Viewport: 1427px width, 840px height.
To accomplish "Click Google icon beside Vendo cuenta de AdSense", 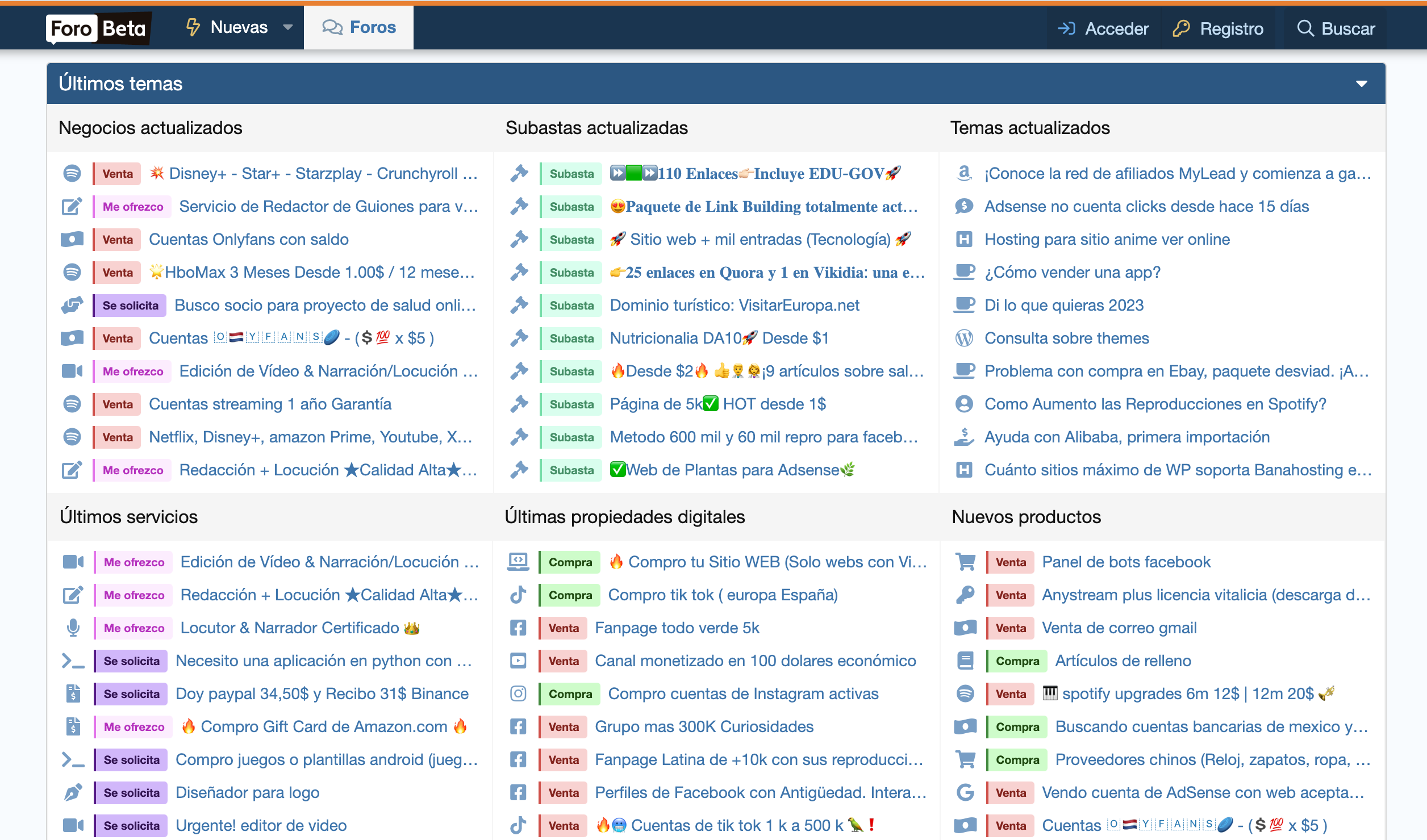I will [x=965, y=792].
